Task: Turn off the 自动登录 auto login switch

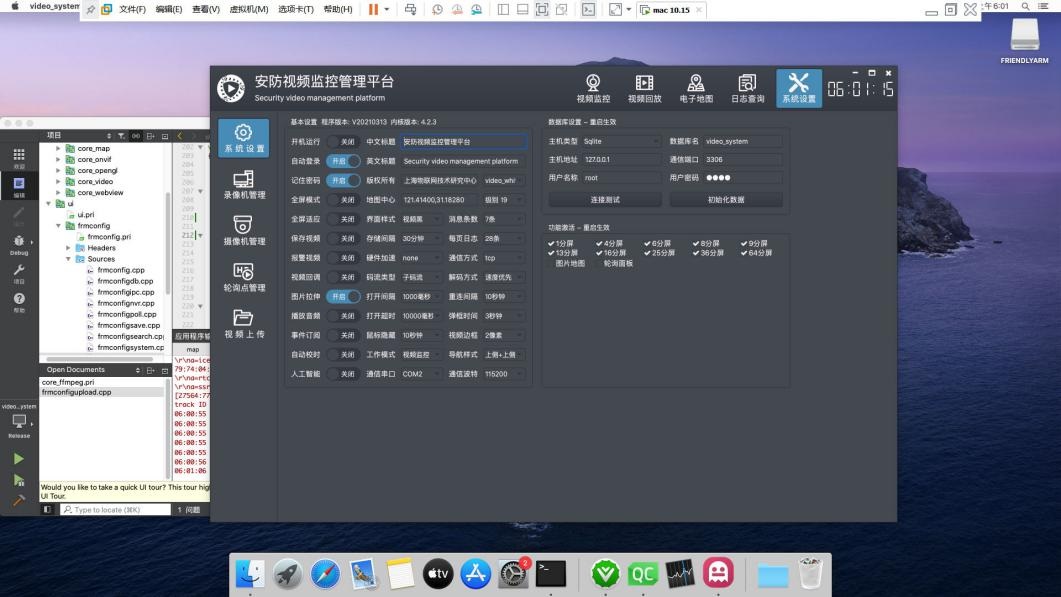Action: coord(343,161)
